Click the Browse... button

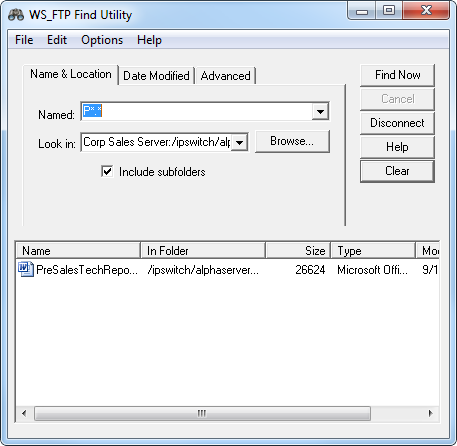292,141
